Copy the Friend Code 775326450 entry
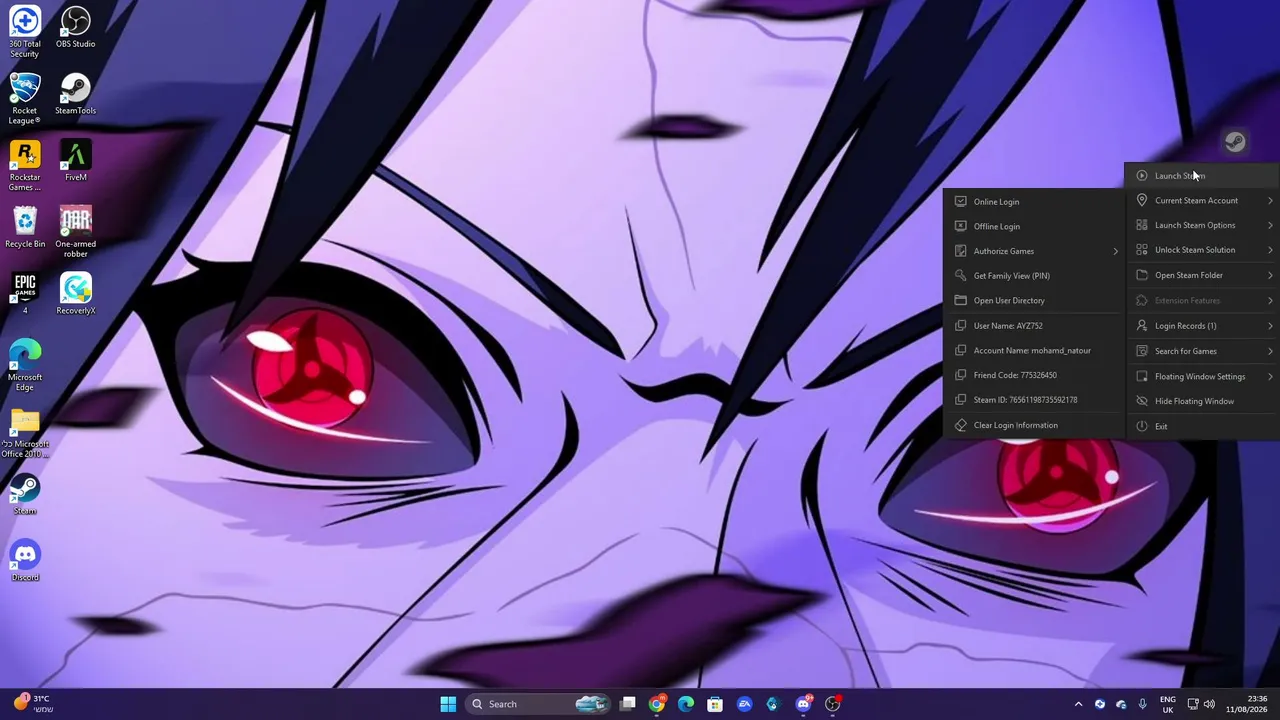The width and height of the screenshot is (1280, 720). 1033,375
